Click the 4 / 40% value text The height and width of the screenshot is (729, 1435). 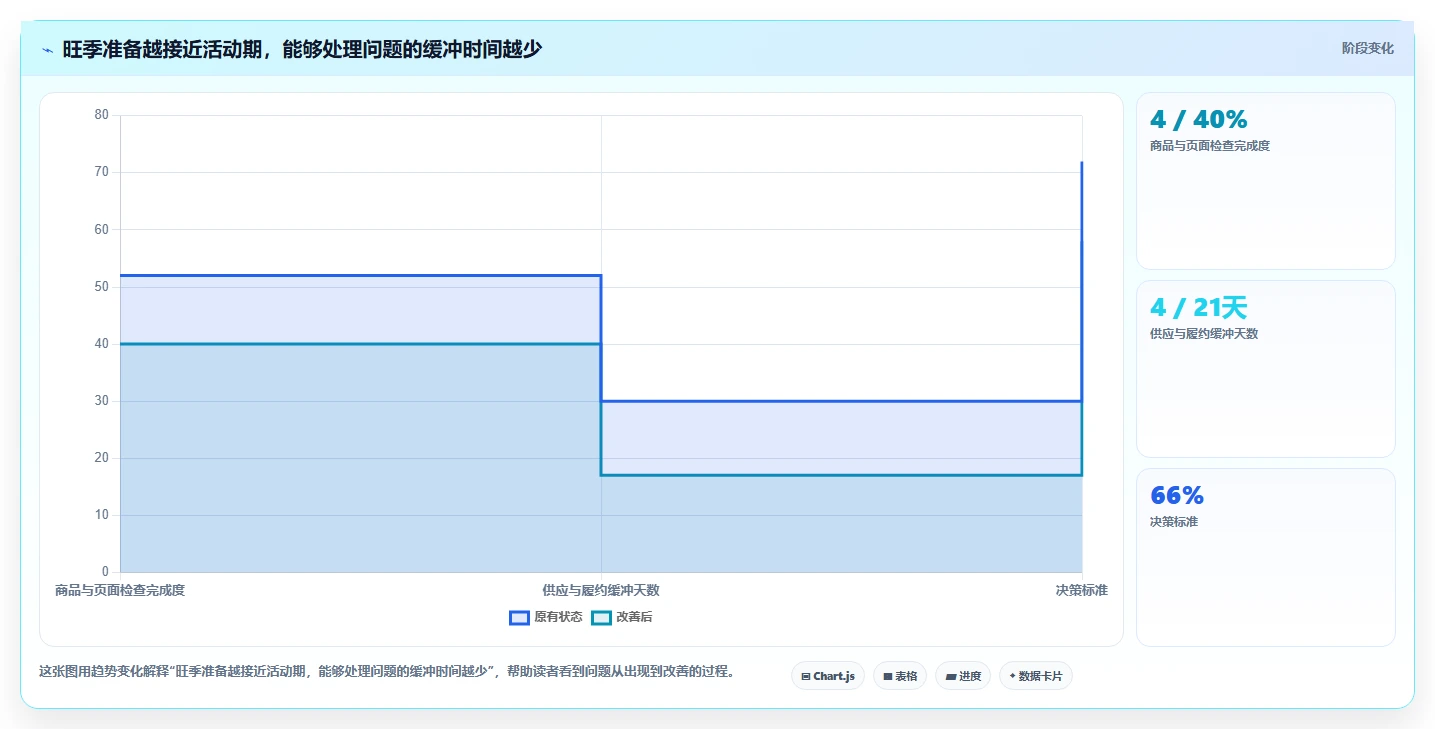(1199, 120)
